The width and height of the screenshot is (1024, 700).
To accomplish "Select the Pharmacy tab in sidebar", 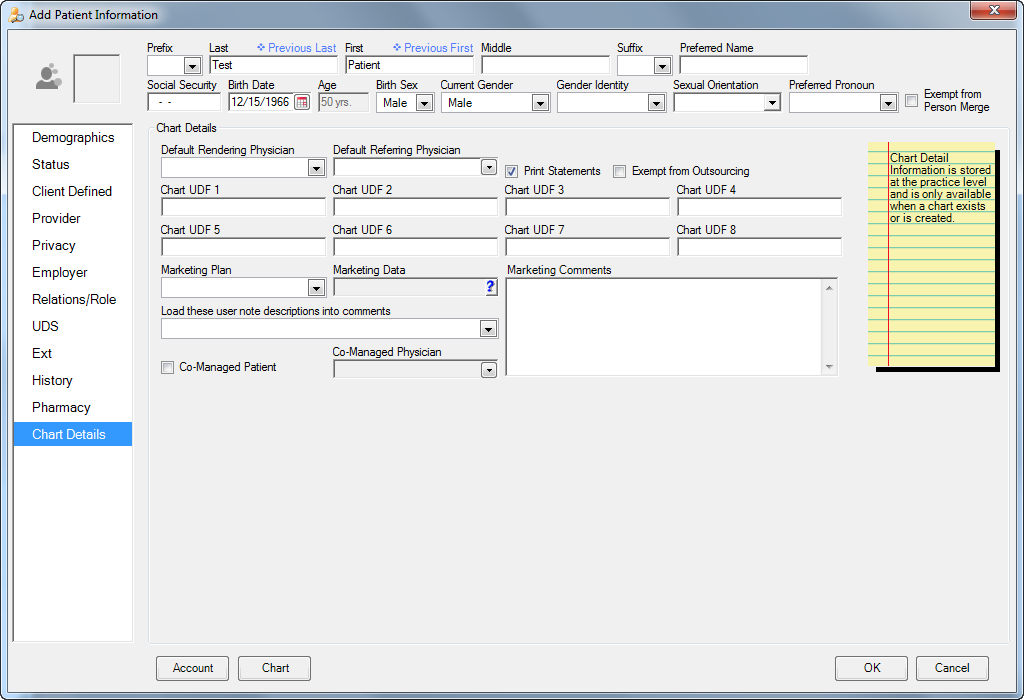I will [61, 407].
